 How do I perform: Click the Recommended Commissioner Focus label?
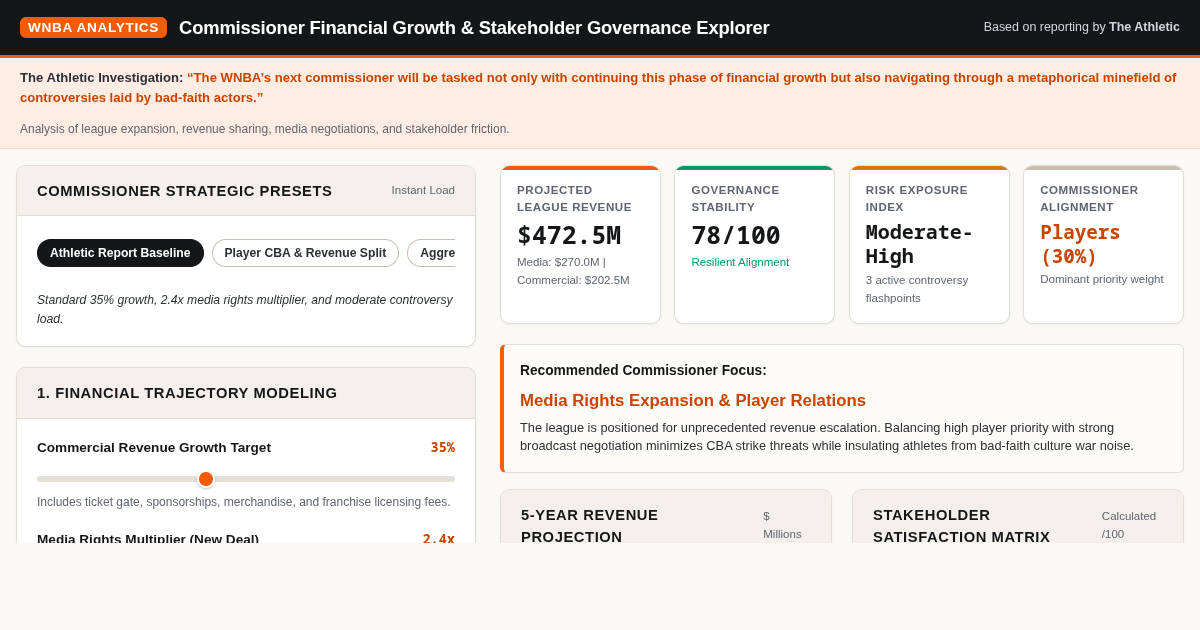point(643,370)
